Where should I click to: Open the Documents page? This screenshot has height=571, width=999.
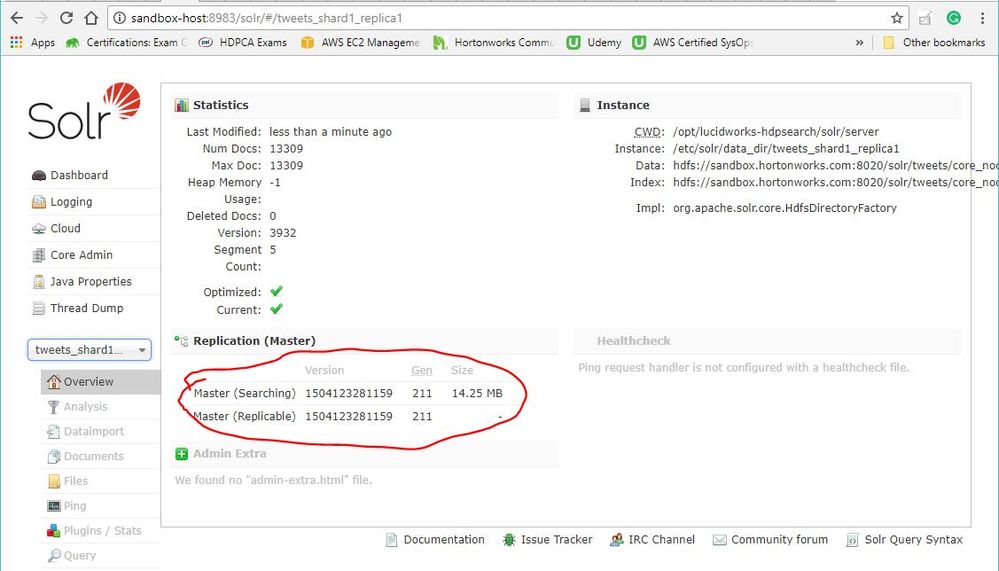(x=94, y=456)
